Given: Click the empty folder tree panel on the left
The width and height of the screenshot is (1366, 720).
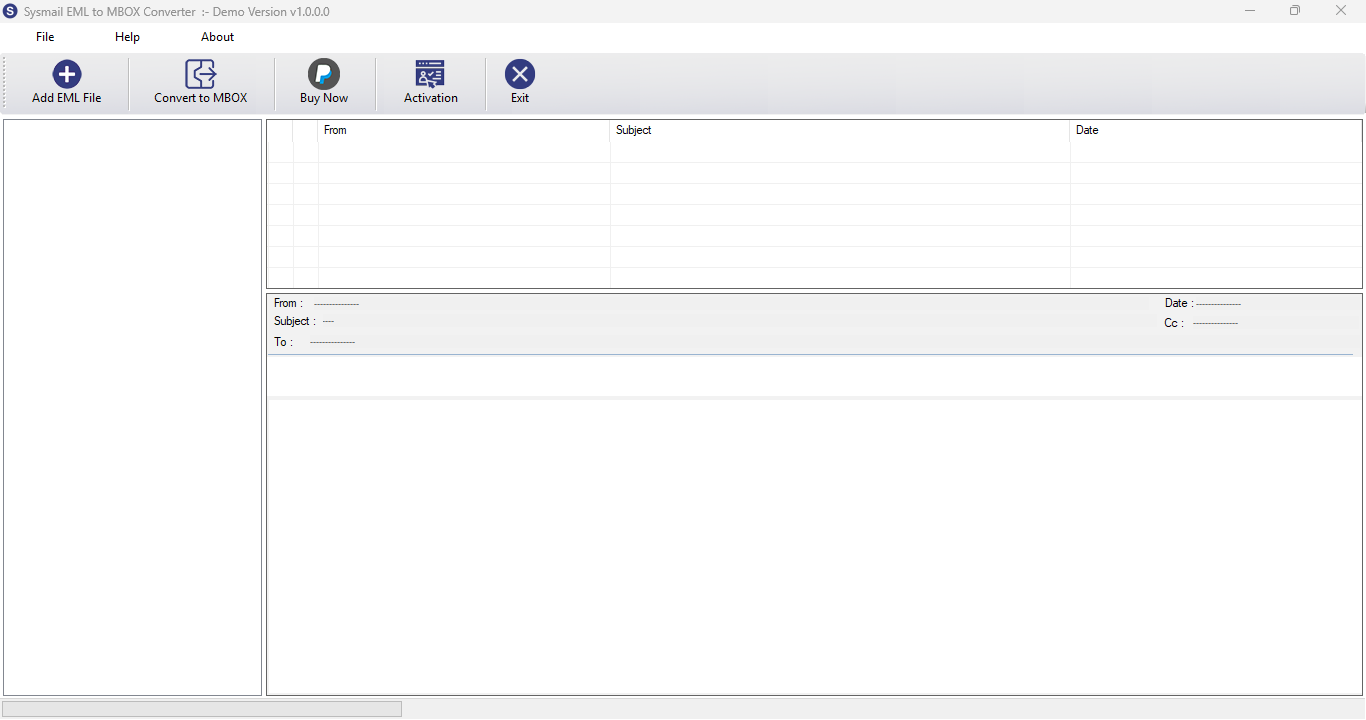Looking at the screenshot, I should point(132,408).
